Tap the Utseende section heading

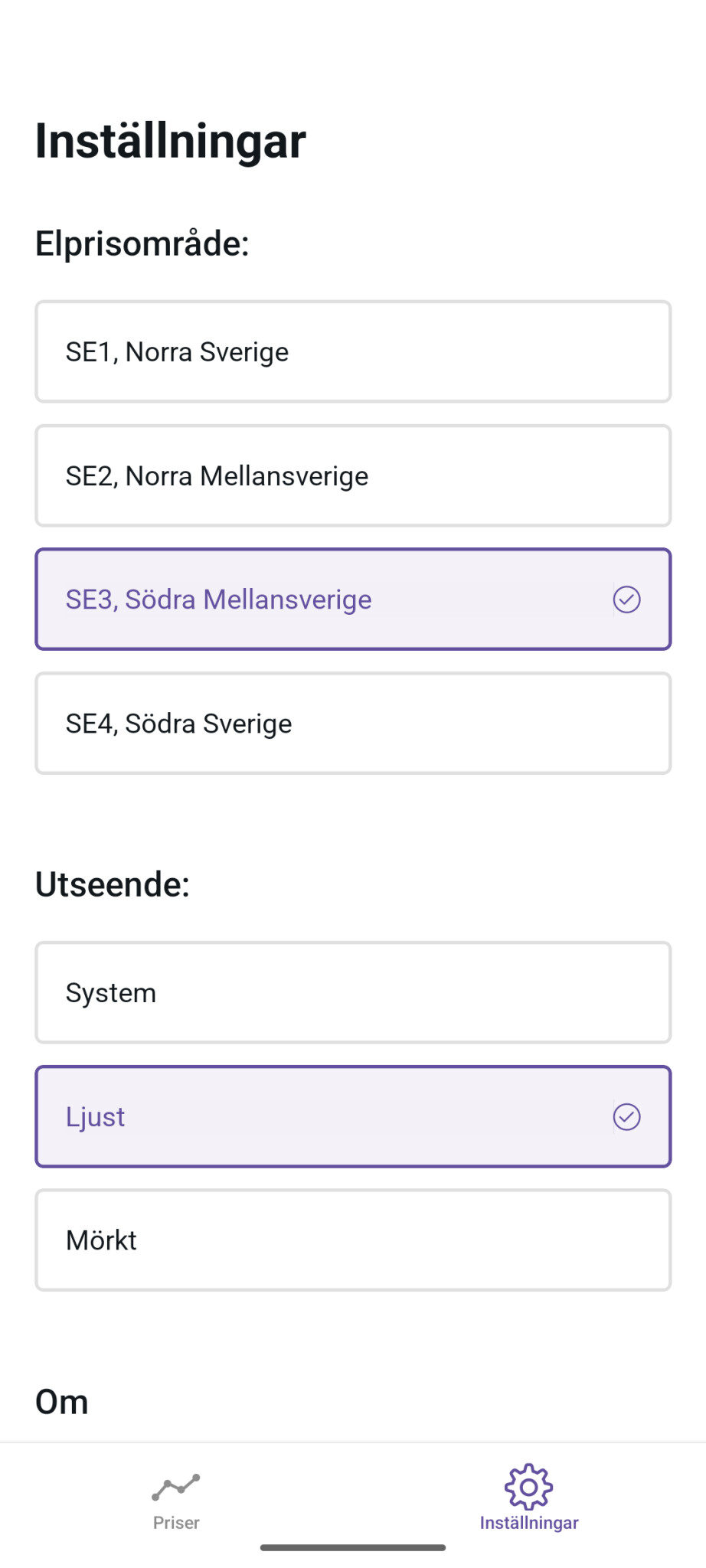pos(113,884)
